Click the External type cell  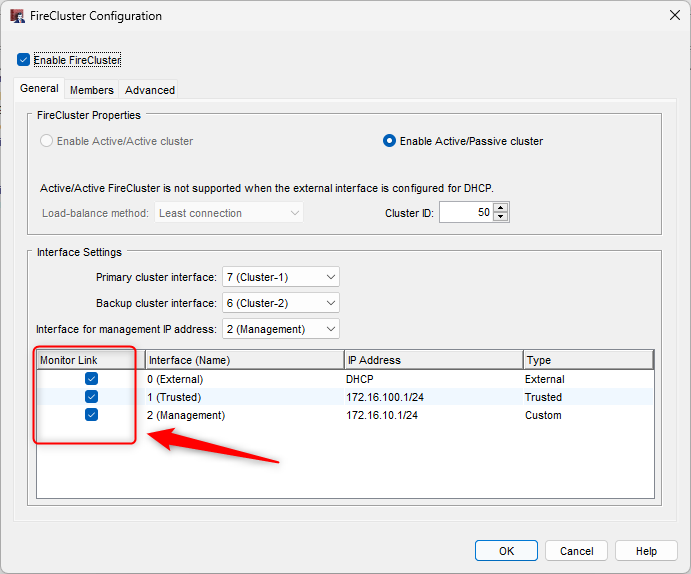click(x=545, y=379)
